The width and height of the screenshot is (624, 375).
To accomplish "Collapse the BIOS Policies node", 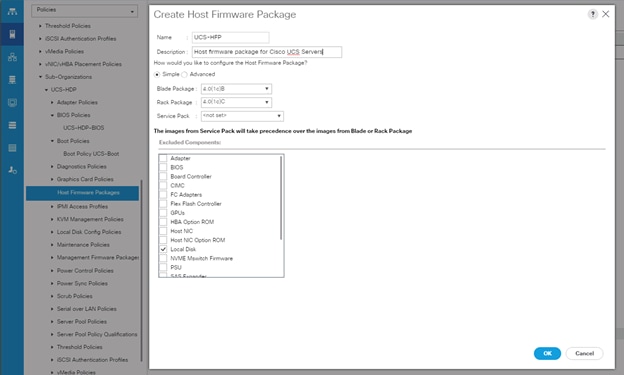I will 52,115.
